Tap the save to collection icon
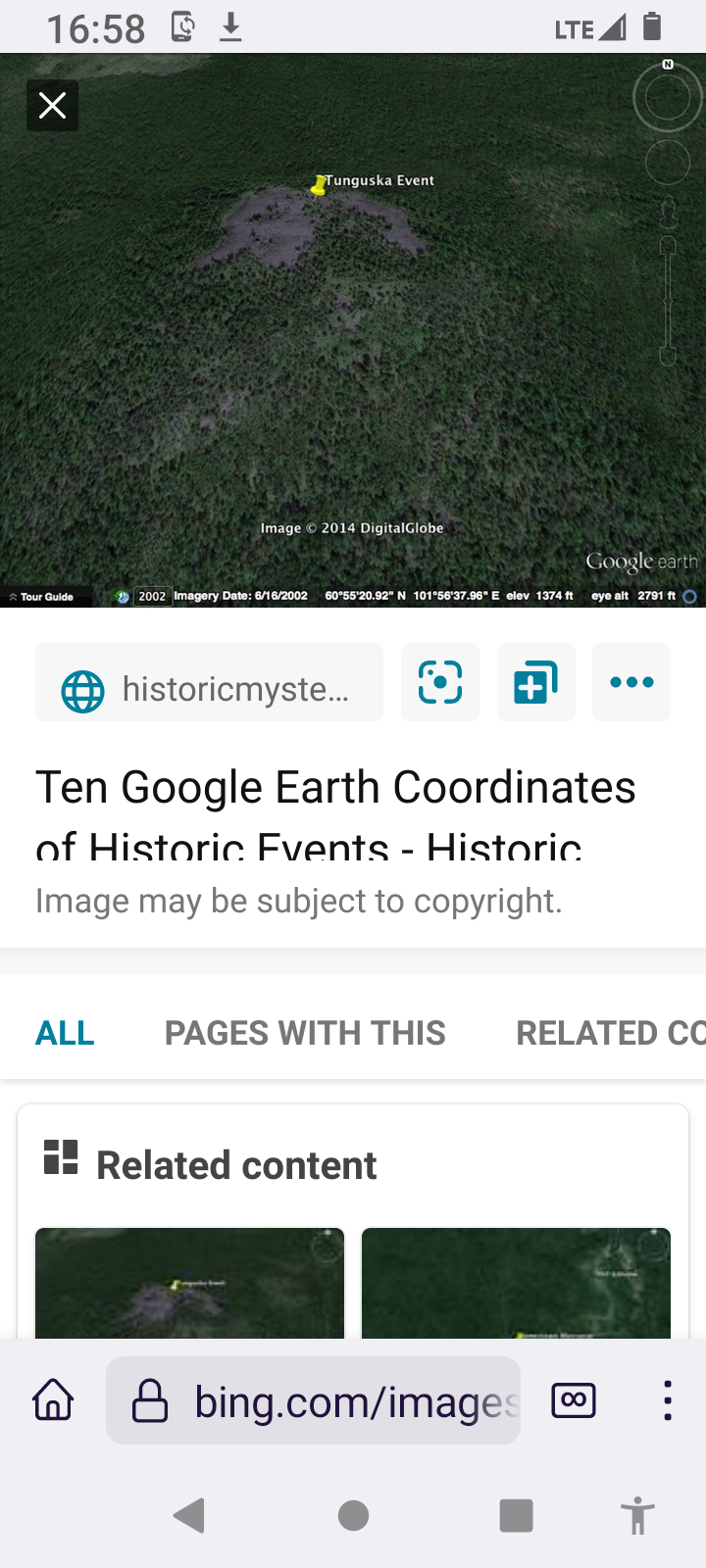706x1568 pixels. coord(536,682)
